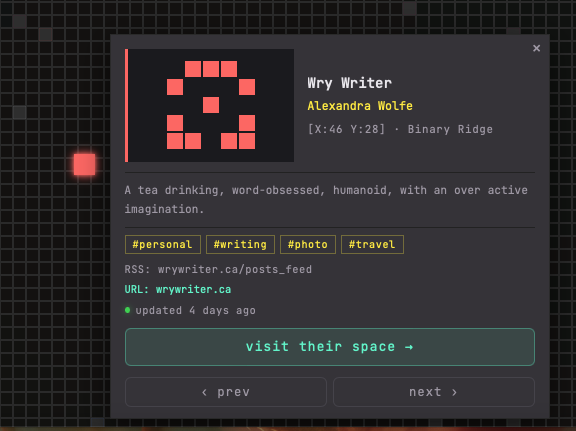Viewport: 576px width, 431px height.
Task: Click the author name Alexandra Wolfe
Action: pos(360,106)
